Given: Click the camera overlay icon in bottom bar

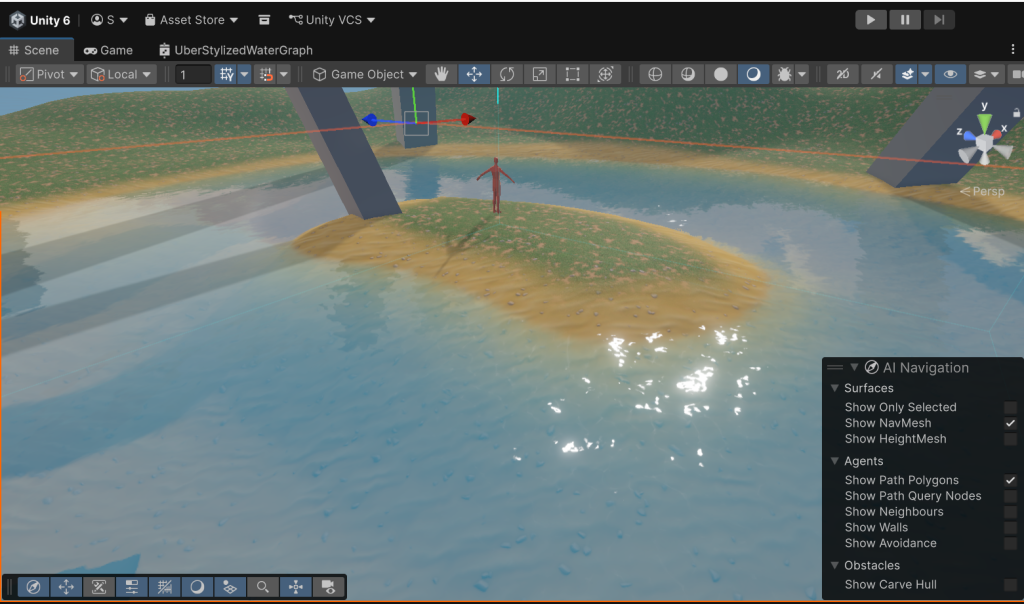Looking at the screenshot, I should tap(328, 587).
